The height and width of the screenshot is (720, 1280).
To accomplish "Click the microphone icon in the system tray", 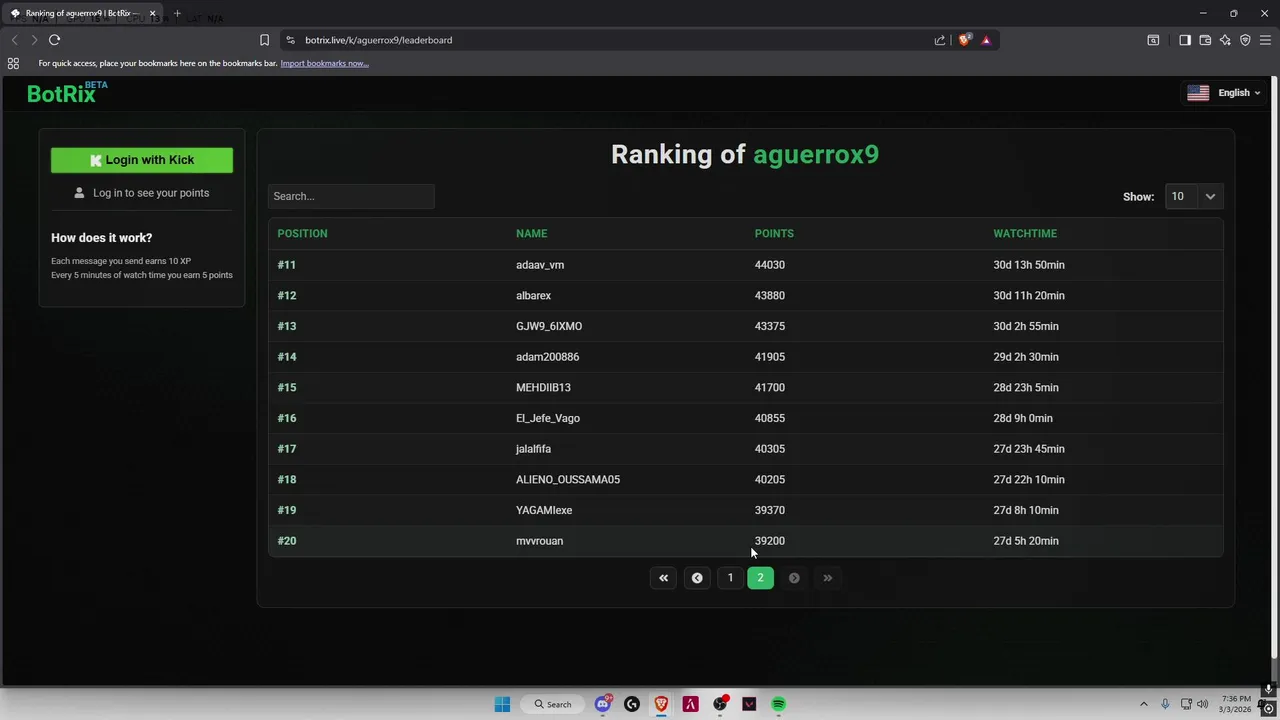I will (x=1165, y=704).
